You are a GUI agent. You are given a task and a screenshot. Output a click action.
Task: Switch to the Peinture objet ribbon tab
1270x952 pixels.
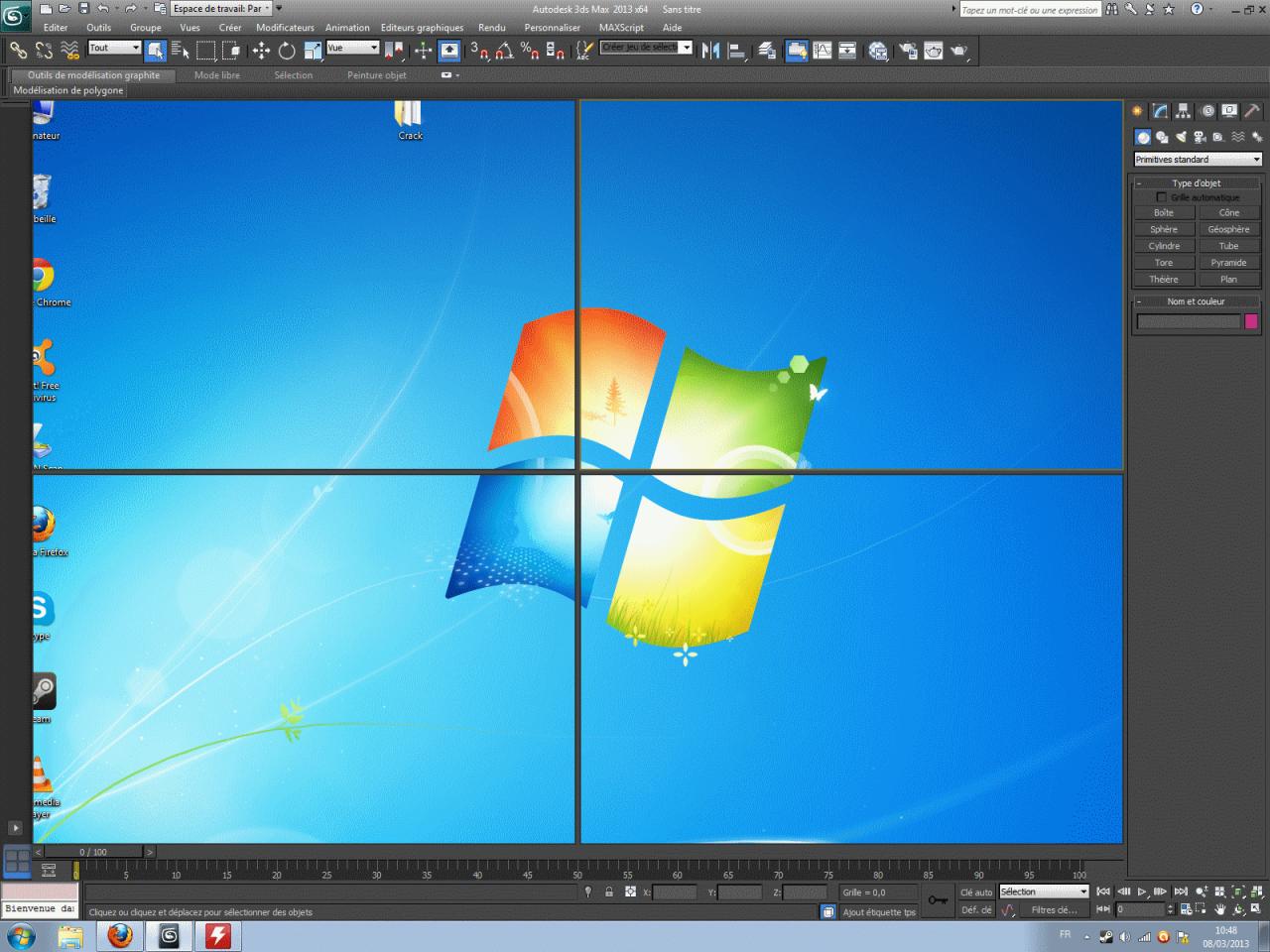coord(377,75)
